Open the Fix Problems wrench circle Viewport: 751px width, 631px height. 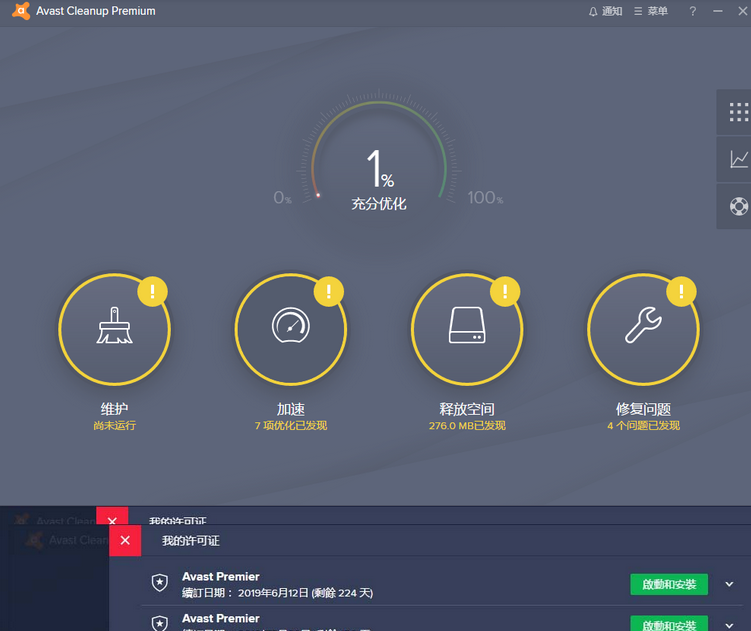643,330
